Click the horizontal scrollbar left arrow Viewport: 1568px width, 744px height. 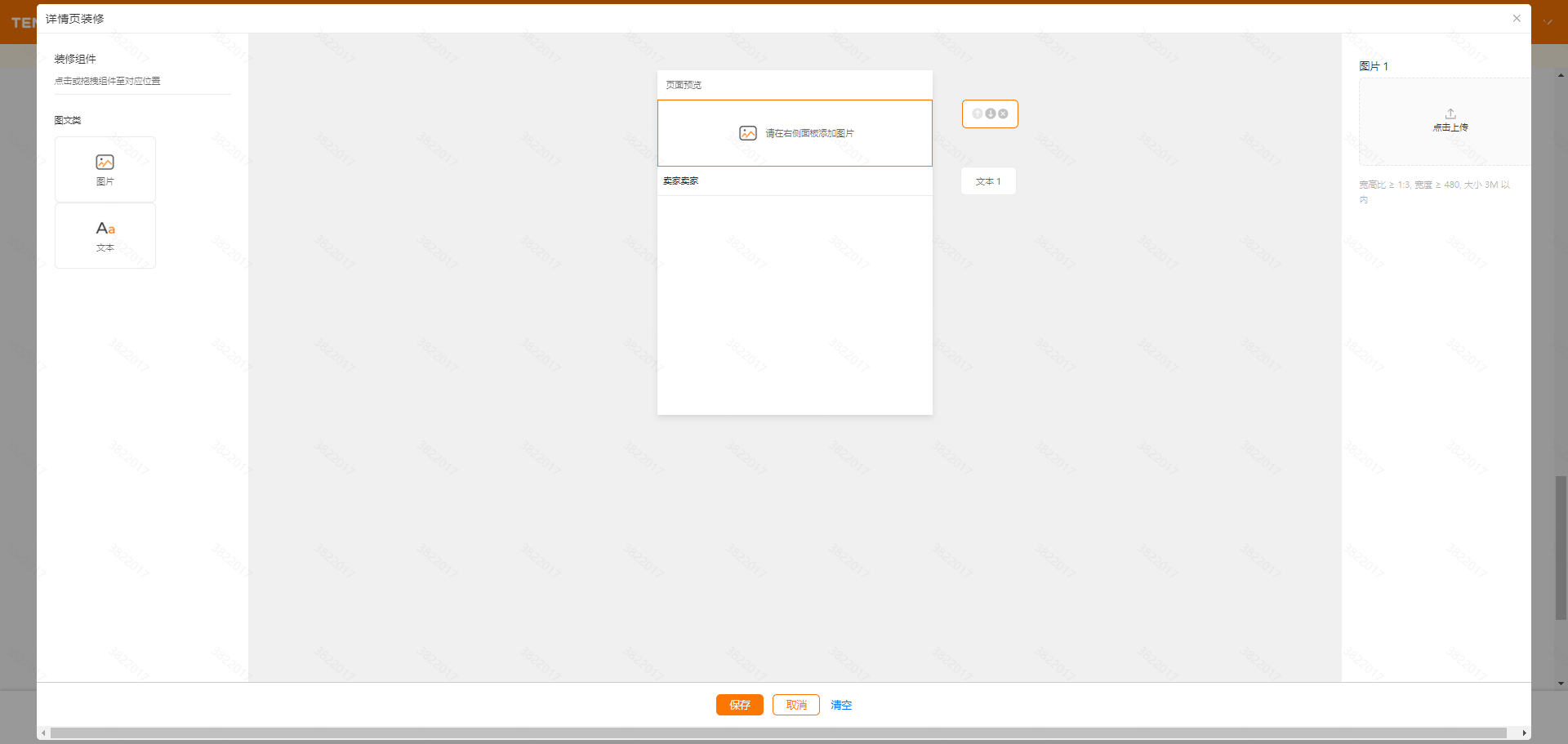pyautogui.click(x=43, y=733)
